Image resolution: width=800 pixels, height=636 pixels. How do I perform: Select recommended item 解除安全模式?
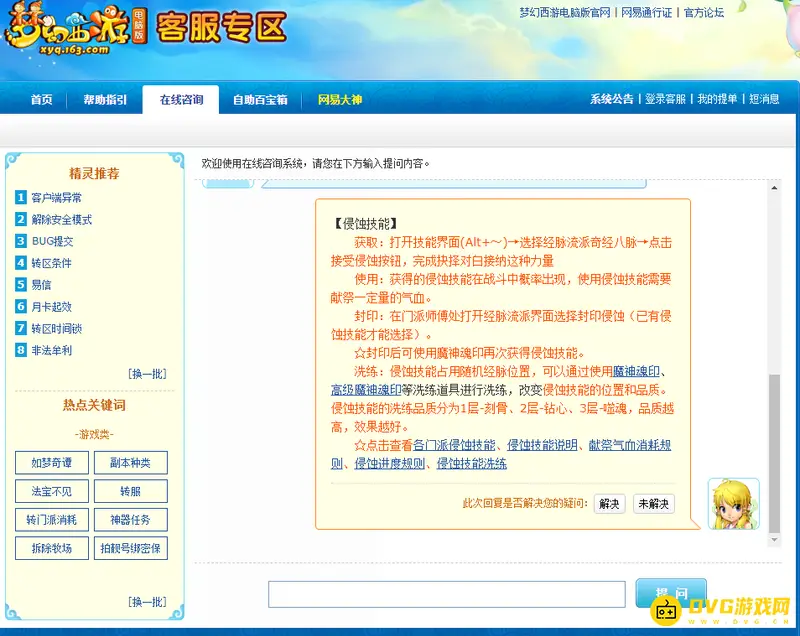click(62, 219)
